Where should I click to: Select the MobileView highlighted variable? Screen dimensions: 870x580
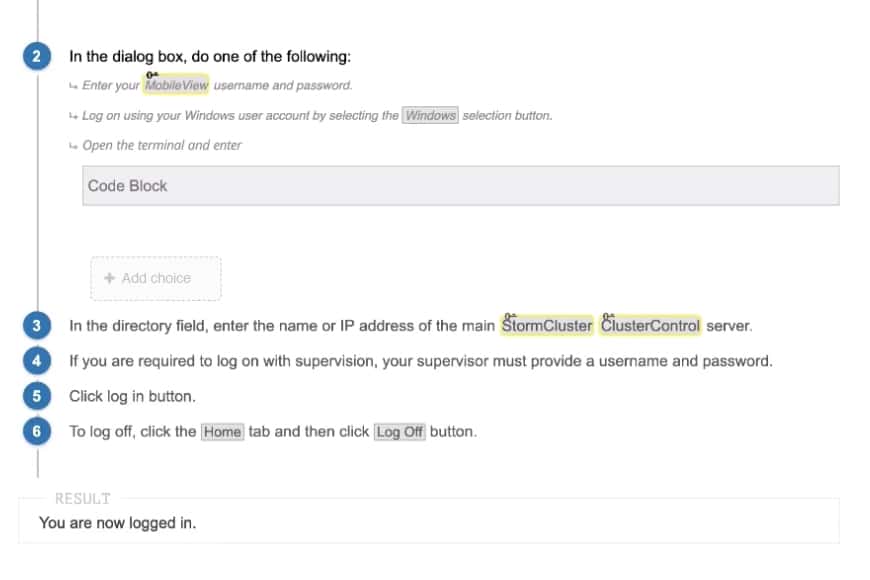click(176, 85)
